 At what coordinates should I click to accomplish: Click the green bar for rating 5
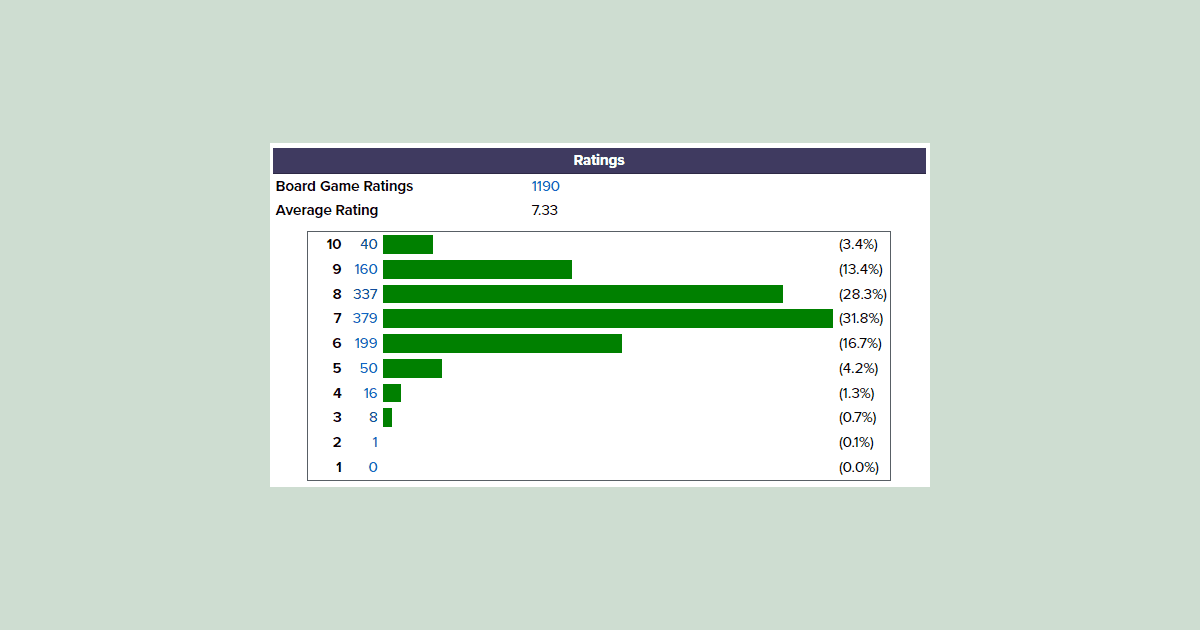click(412, 368)
